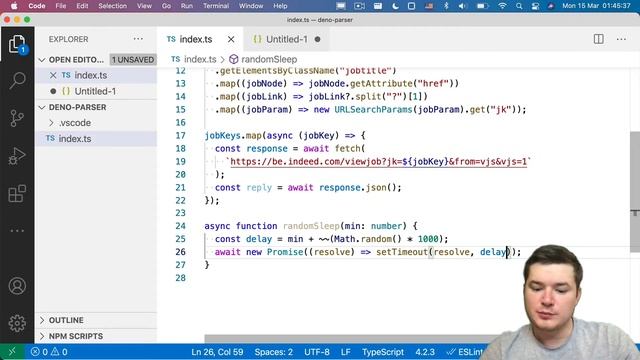The image size is (640, 360).
Task: Open the indeed.com URL on line 19
Action: pos(378,162)
